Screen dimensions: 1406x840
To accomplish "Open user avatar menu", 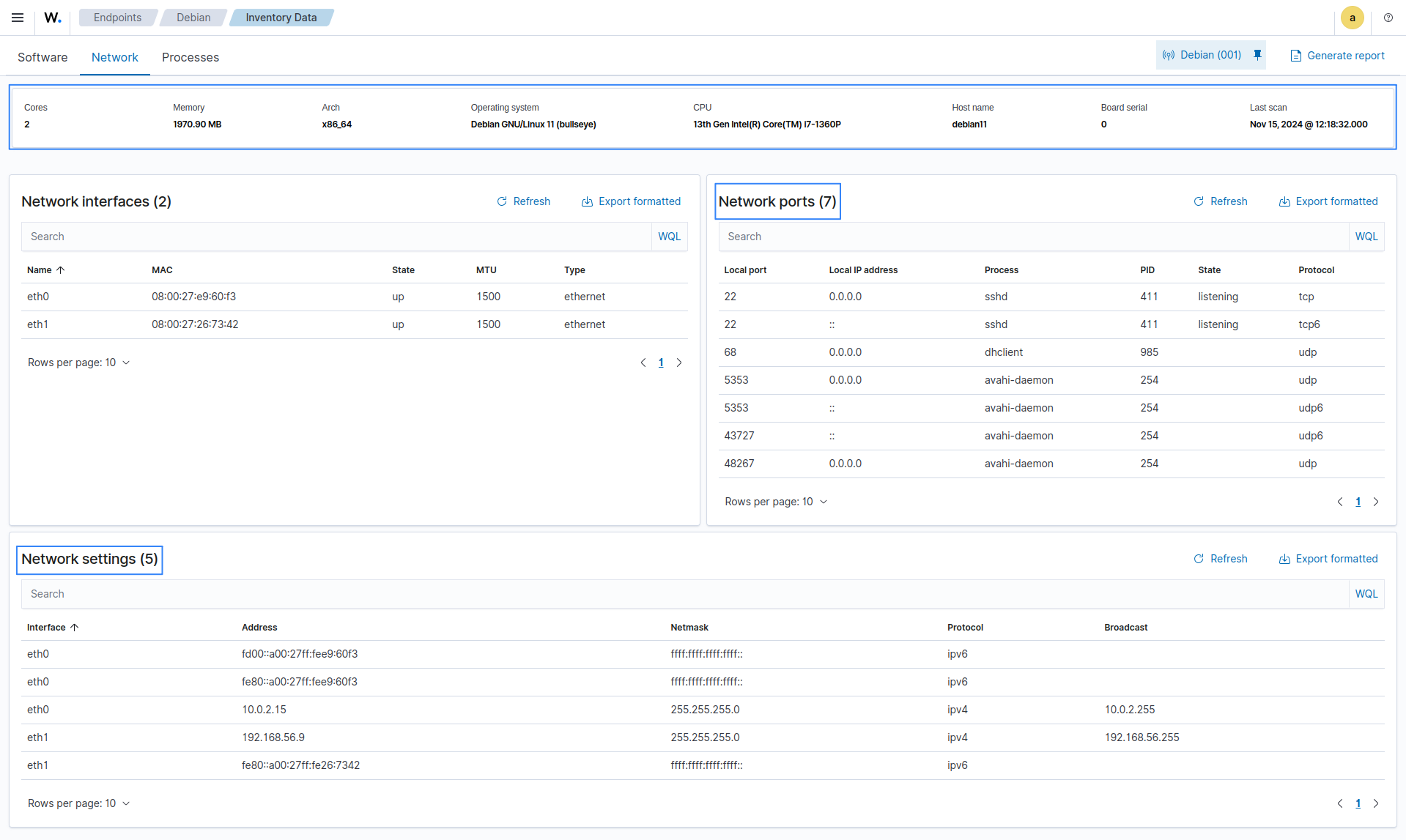I will [x=1352, y=18].
